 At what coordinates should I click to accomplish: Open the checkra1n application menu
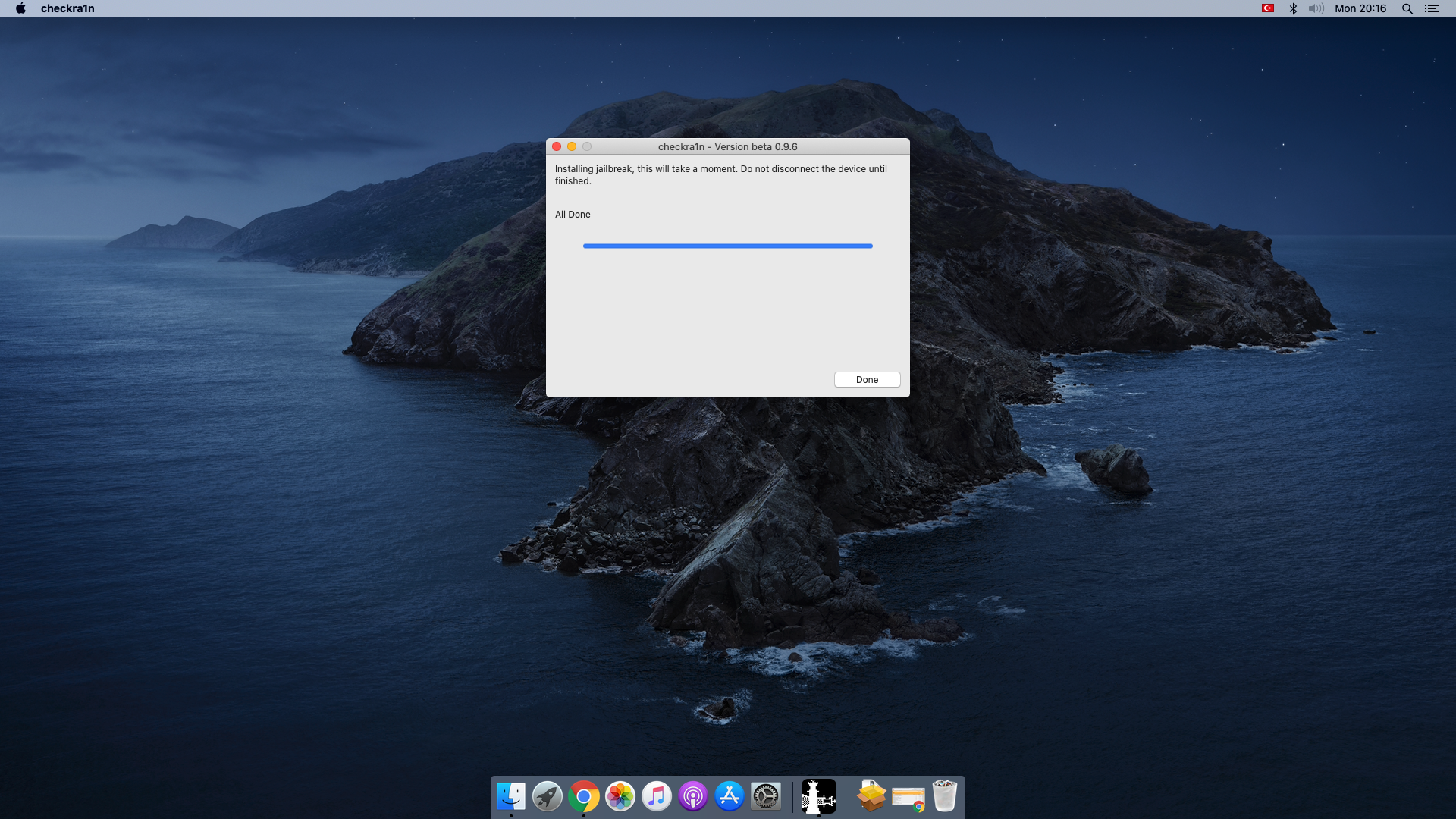(x=67, y=8)
